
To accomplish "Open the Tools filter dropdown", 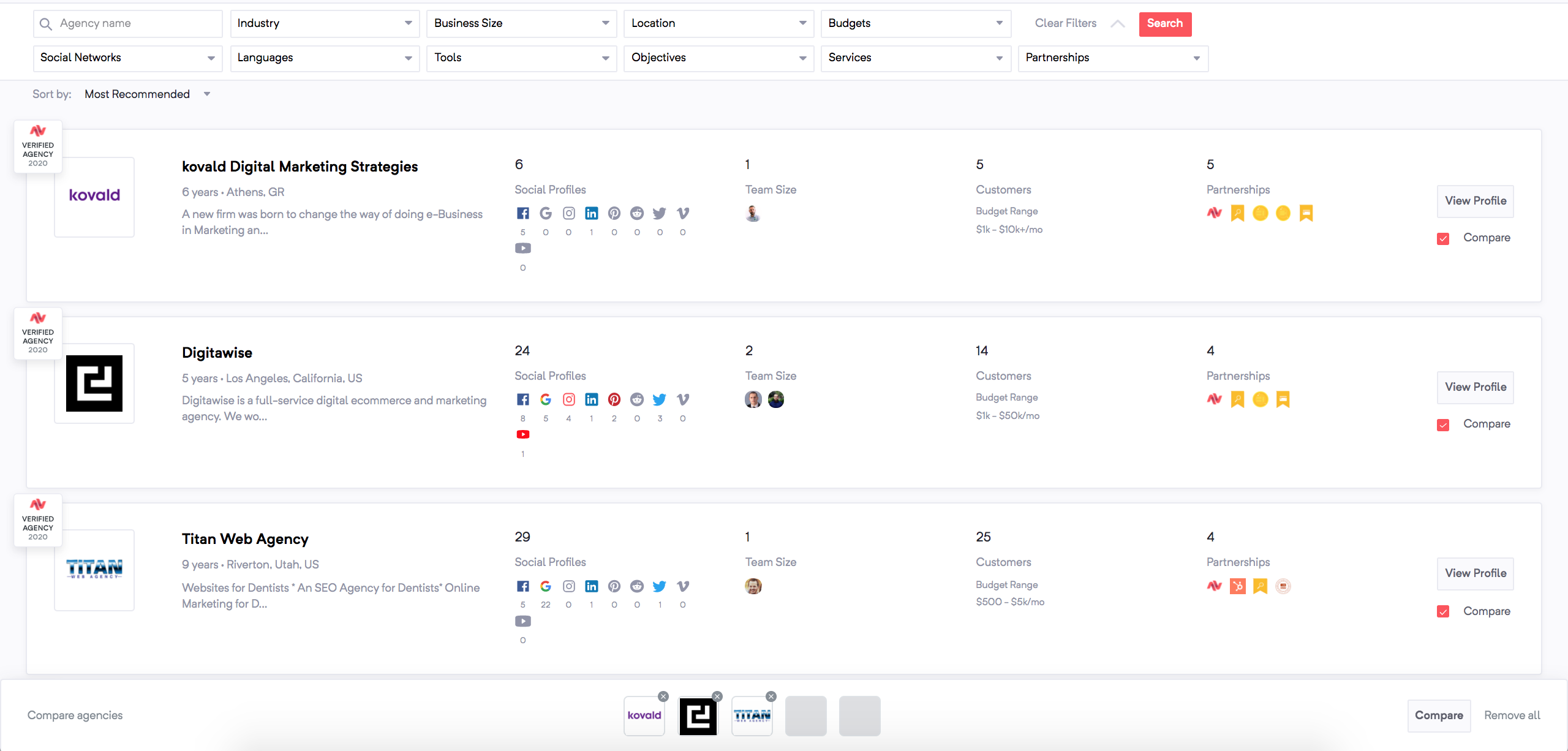I will pyautogui.click(x=522, y=58).
